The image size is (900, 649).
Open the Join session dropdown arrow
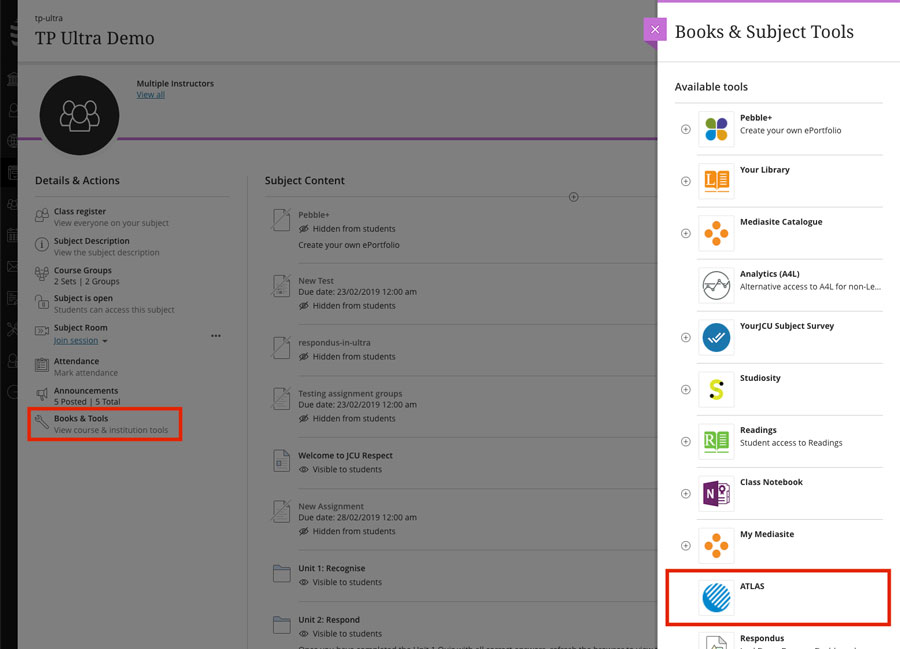[105, 341]
